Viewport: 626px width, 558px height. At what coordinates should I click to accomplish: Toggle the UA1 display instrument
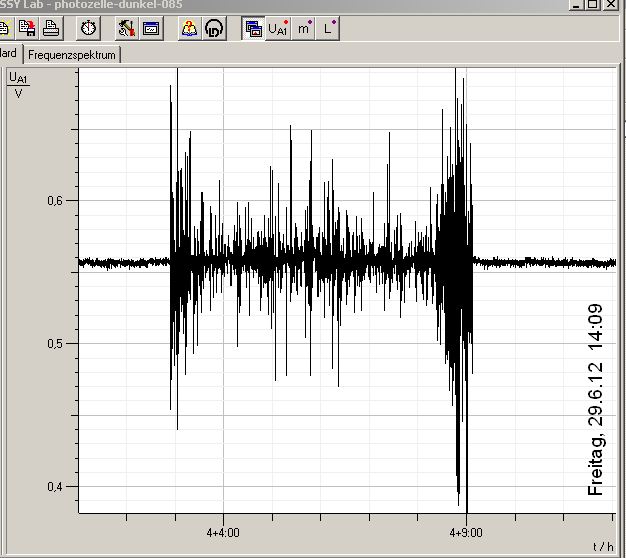pyautogui.click(x=278, y=28)
